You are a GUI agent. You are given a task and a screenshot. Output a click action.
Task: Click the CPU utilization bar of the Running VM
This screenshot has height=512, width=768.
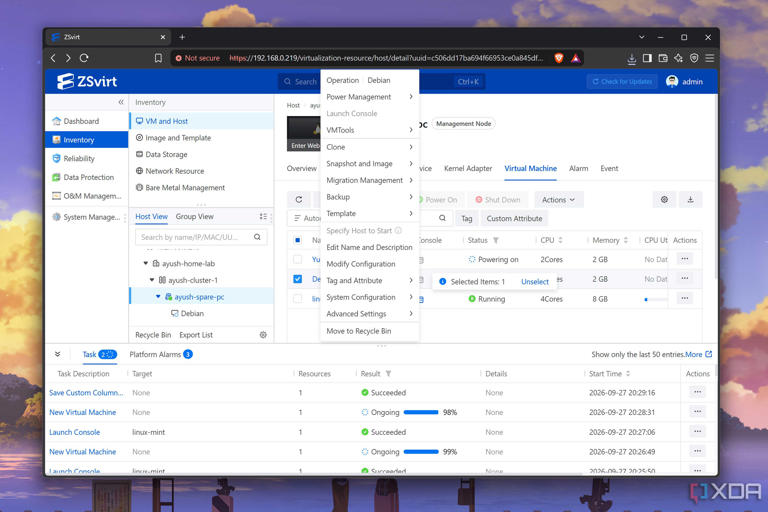656,299
